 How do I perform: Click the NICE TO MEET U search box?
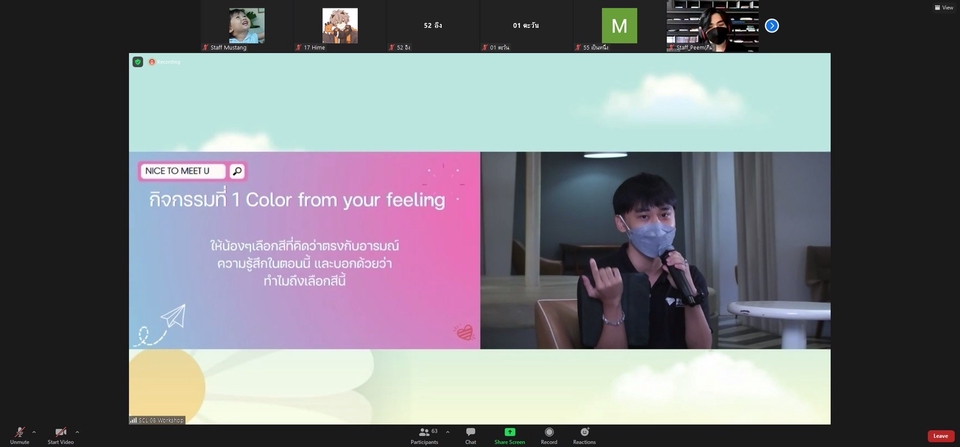pos(184,171)
